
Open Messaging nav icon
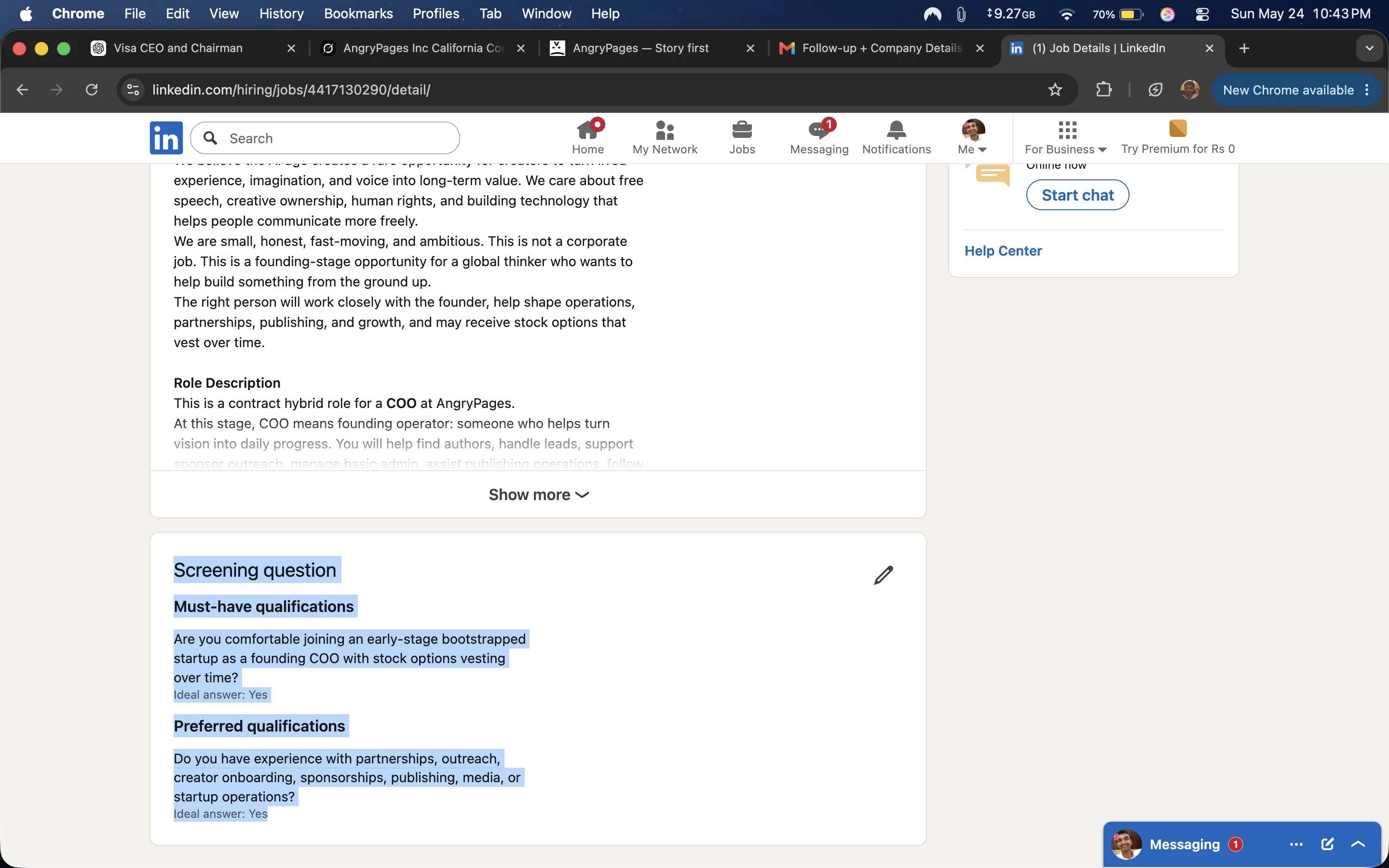coord(819,138)
